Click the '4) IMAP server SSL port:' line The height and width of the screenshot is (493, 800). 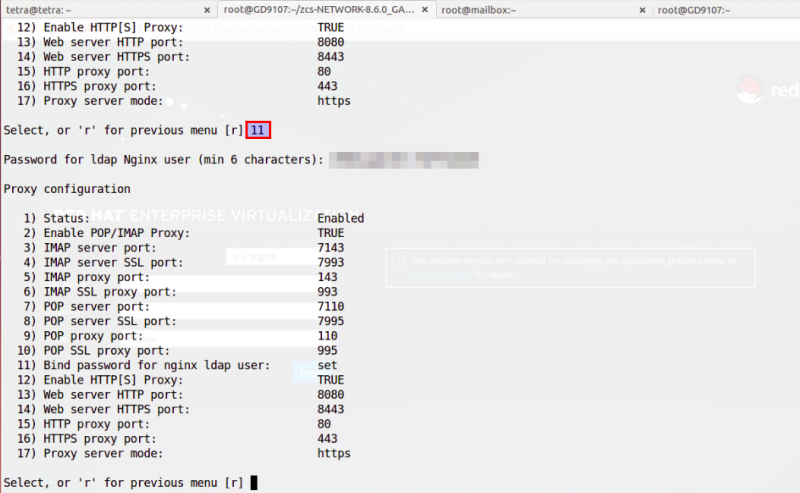coord(103,262)
